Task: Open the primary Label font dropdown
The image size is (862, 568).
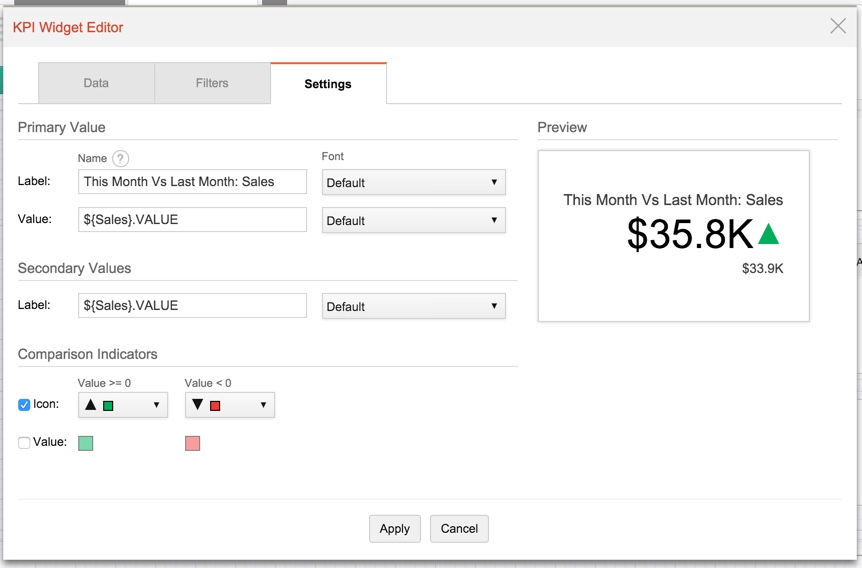Action: click(413, 182)
